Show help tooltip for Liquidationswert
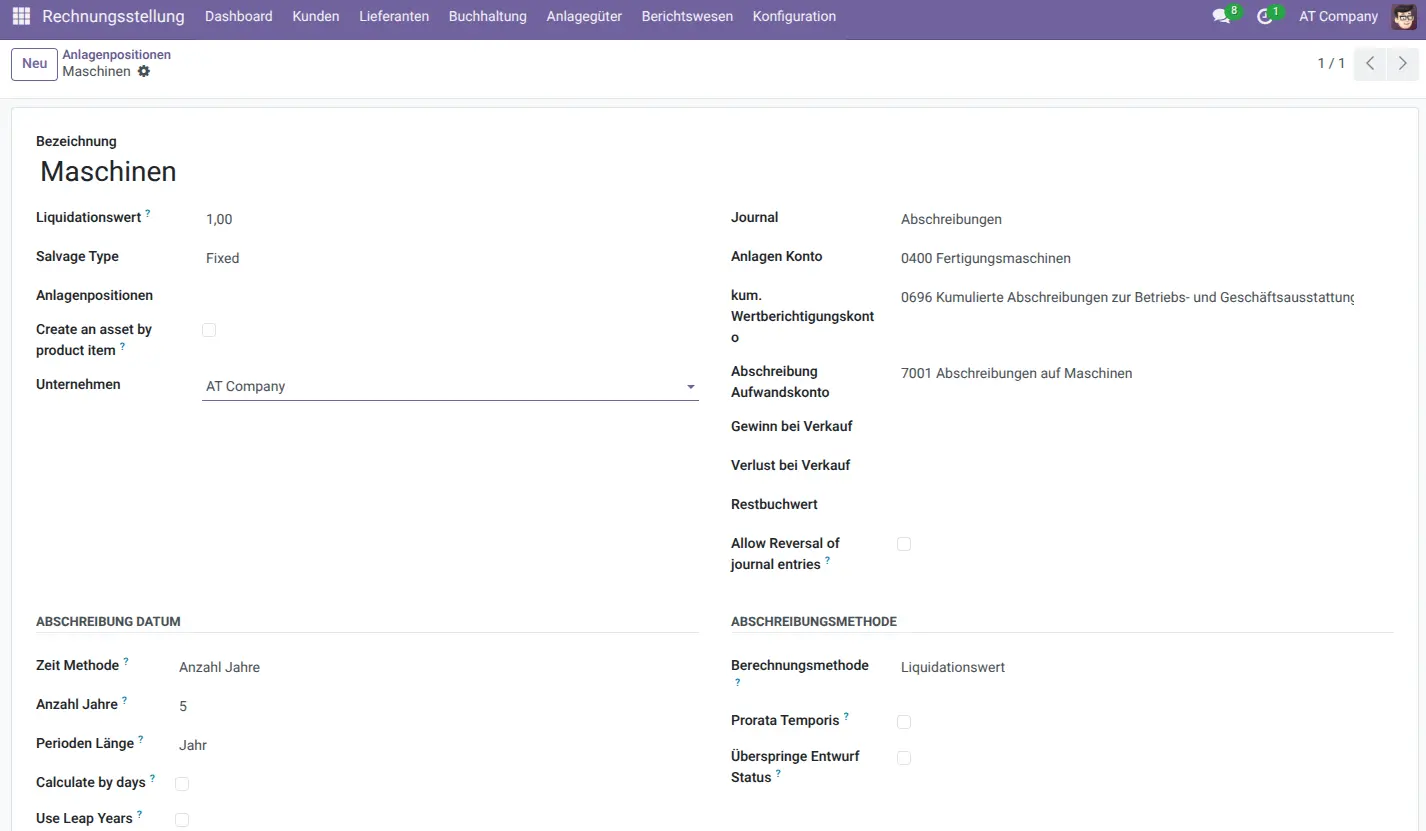The height and width of the screenshot is (831, 1426). [x=148, y=213]
